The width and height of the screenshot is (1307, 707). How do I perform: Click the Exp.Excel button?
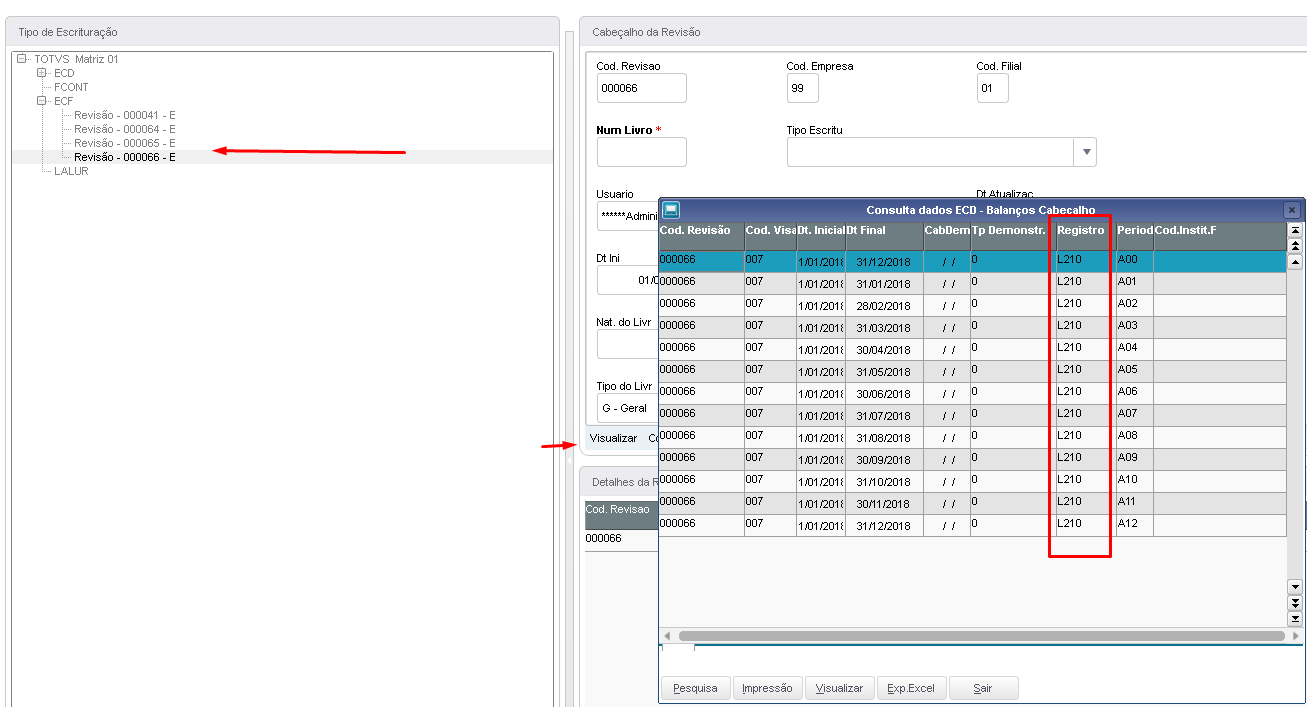pos(911,688)
